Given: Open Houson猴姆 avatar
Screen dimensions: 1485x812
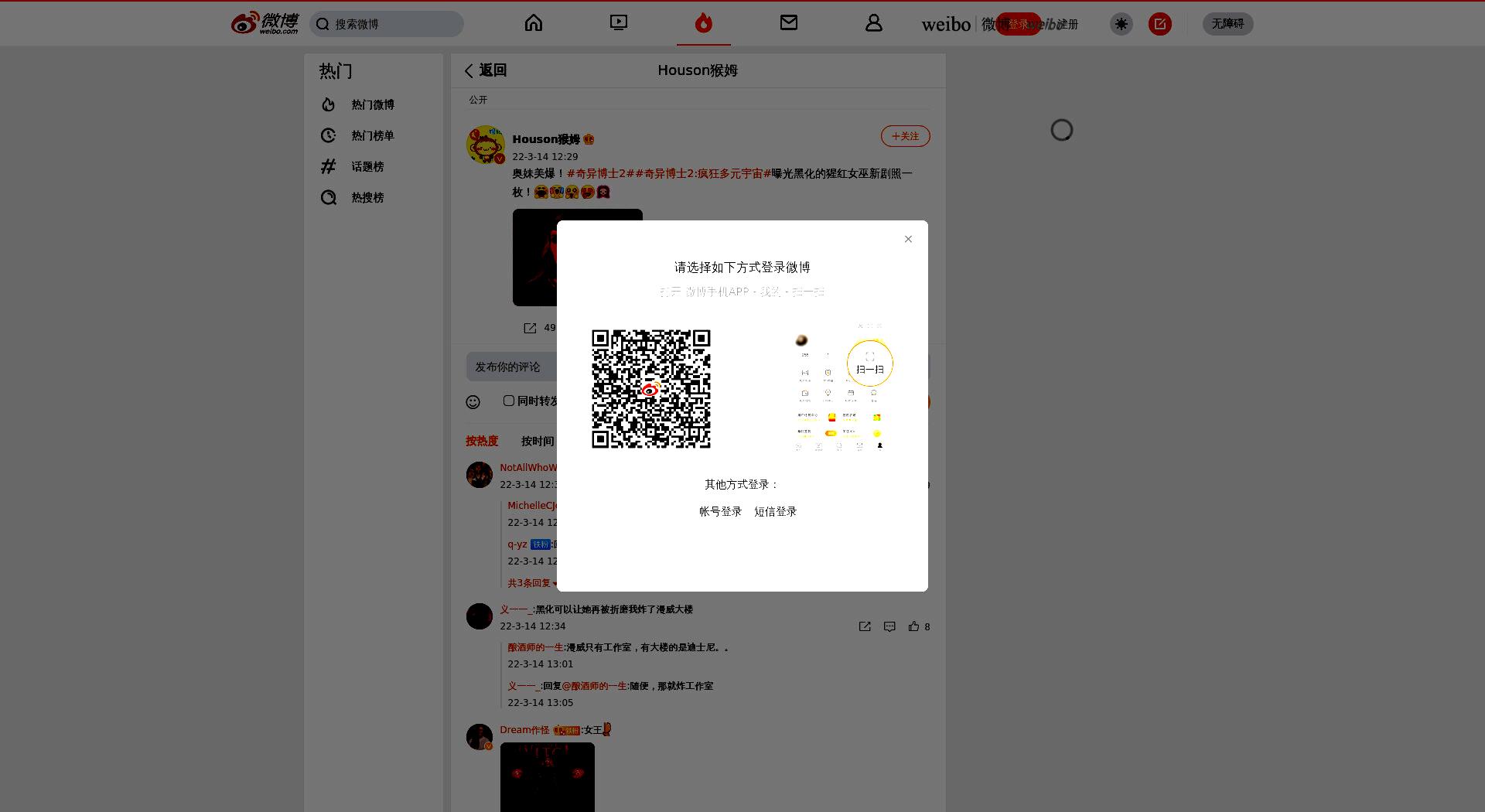Looking at the screenshot, I should click(486, 145).
